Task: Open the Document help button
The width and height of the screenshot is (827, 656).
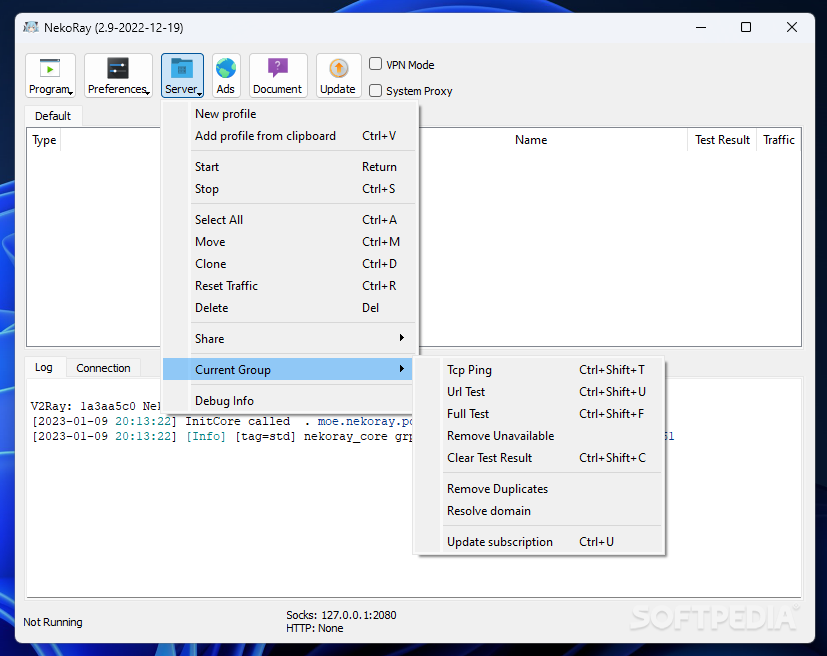Action: (278, 75)
